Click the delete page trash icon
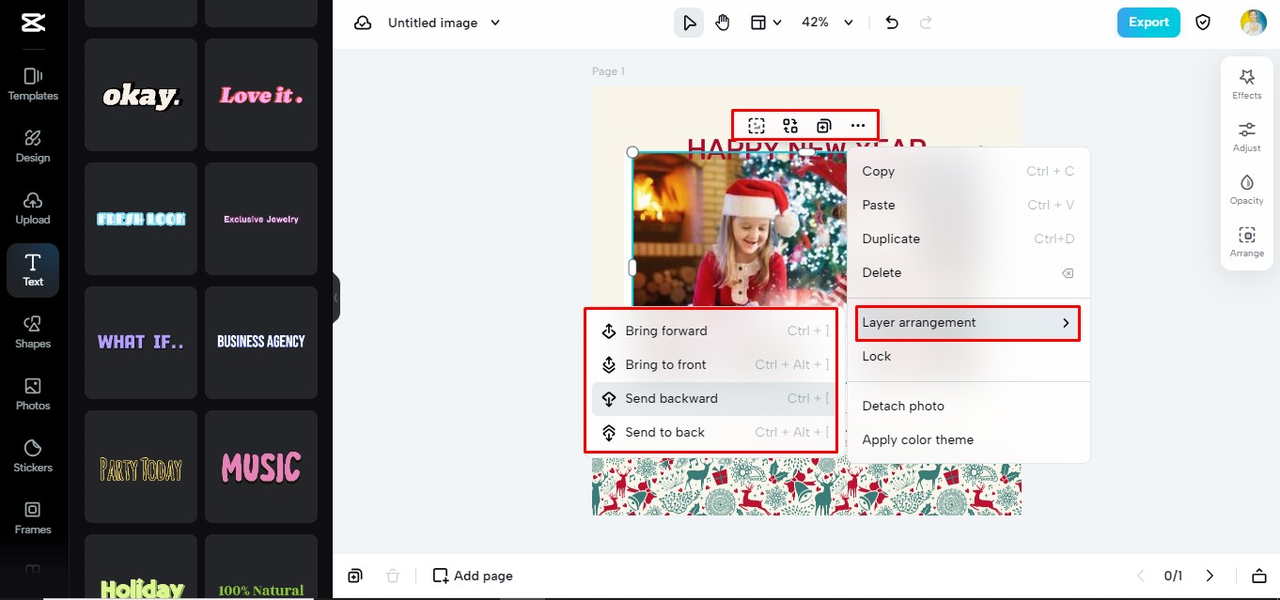1280x600 pixels. 393,576
